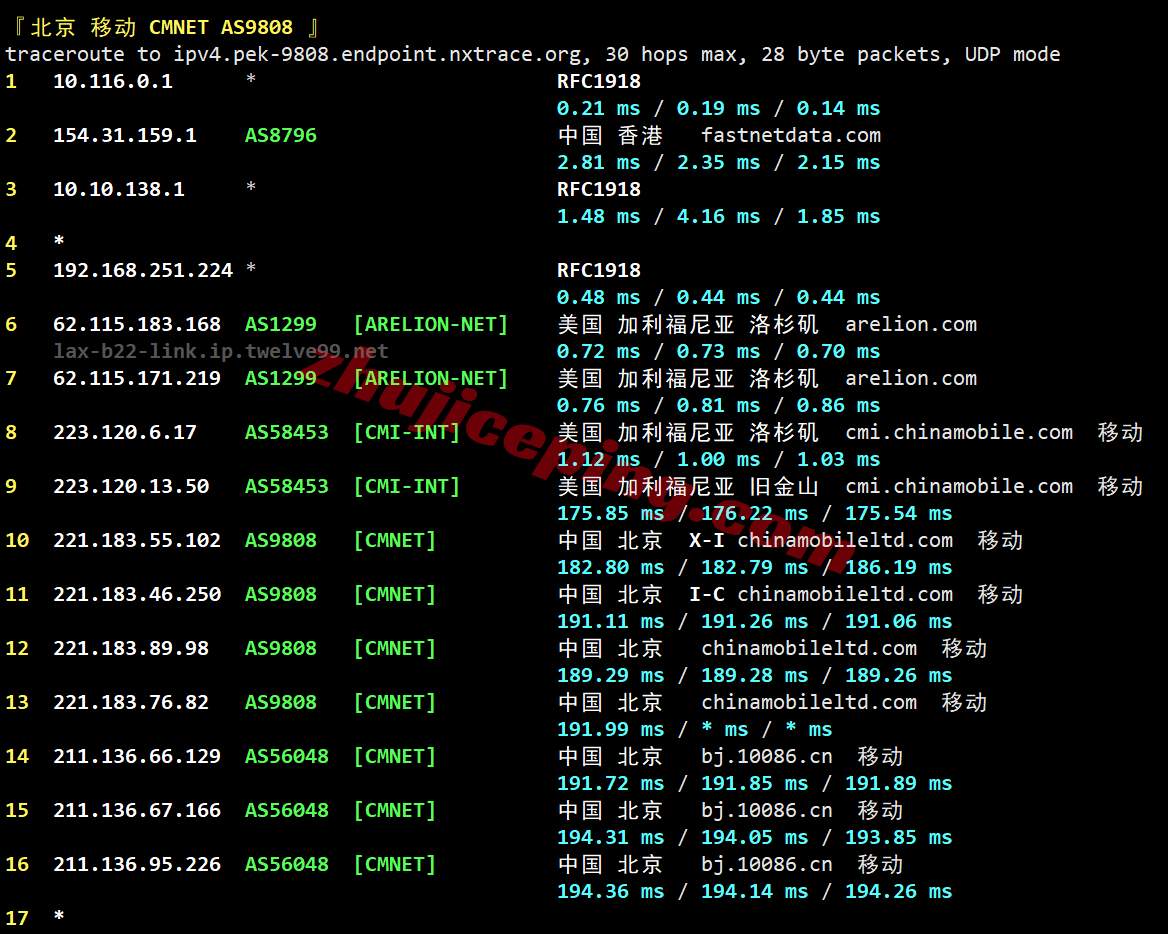Select the latency value 194.31 ms
Viewport: 1168px width, 934px height.
pos(611,838)
